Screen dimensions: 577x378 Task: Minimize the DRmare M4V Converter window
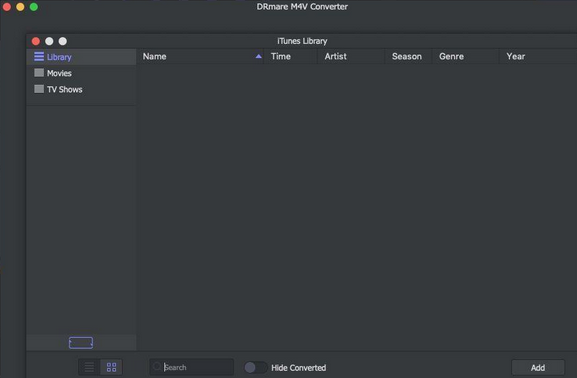[20, 7]
